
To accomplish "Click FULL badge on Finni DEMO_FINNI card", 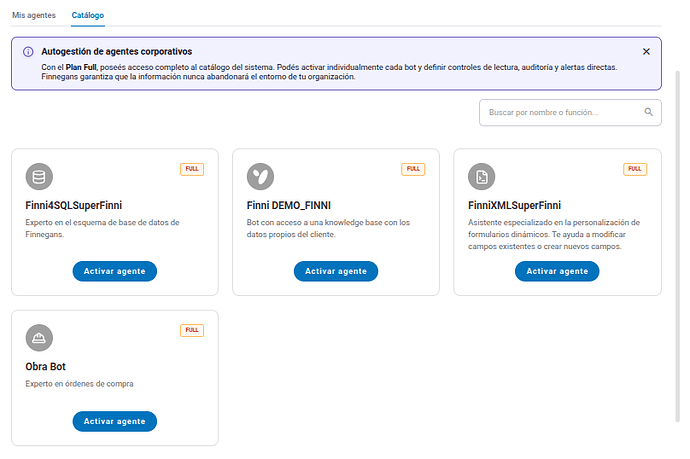I will (x=413, y=169).
